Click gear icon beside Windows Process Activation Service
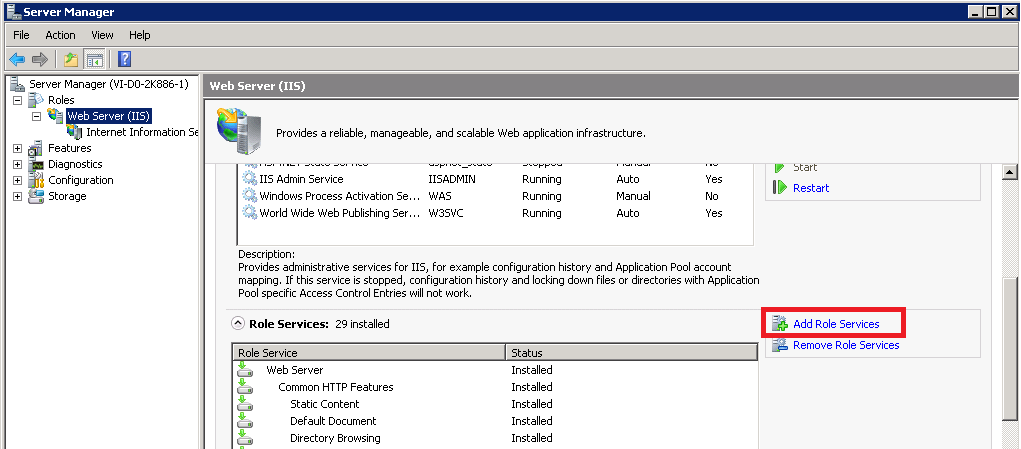The height and width of the screenshot is (449, 1021). [x=249, y=196]
